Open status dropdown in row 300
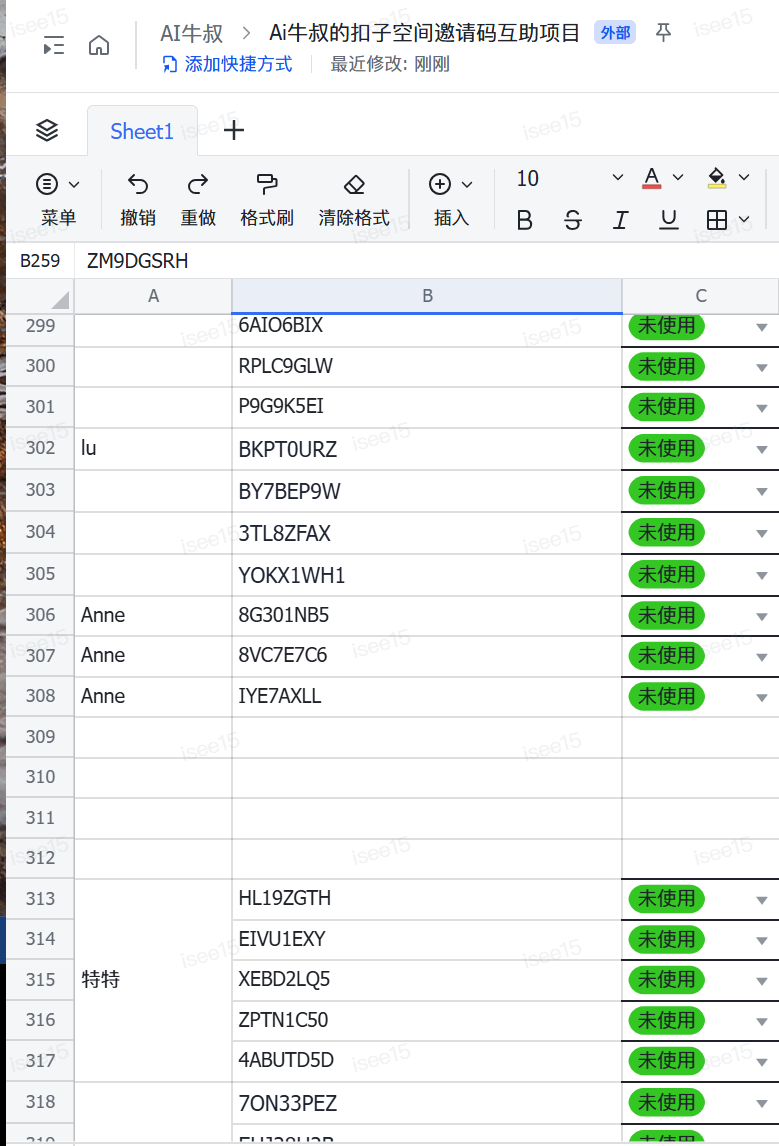 coord(761,368)
